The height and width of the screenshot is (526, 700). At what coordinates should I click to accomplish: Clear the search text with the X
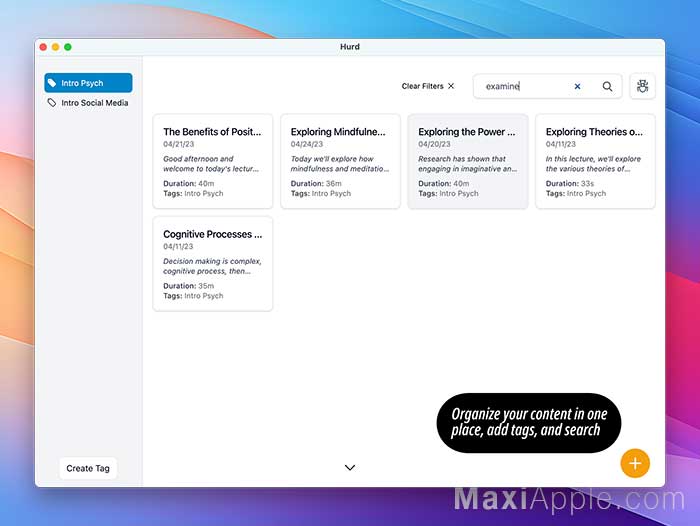click(577, 86)
